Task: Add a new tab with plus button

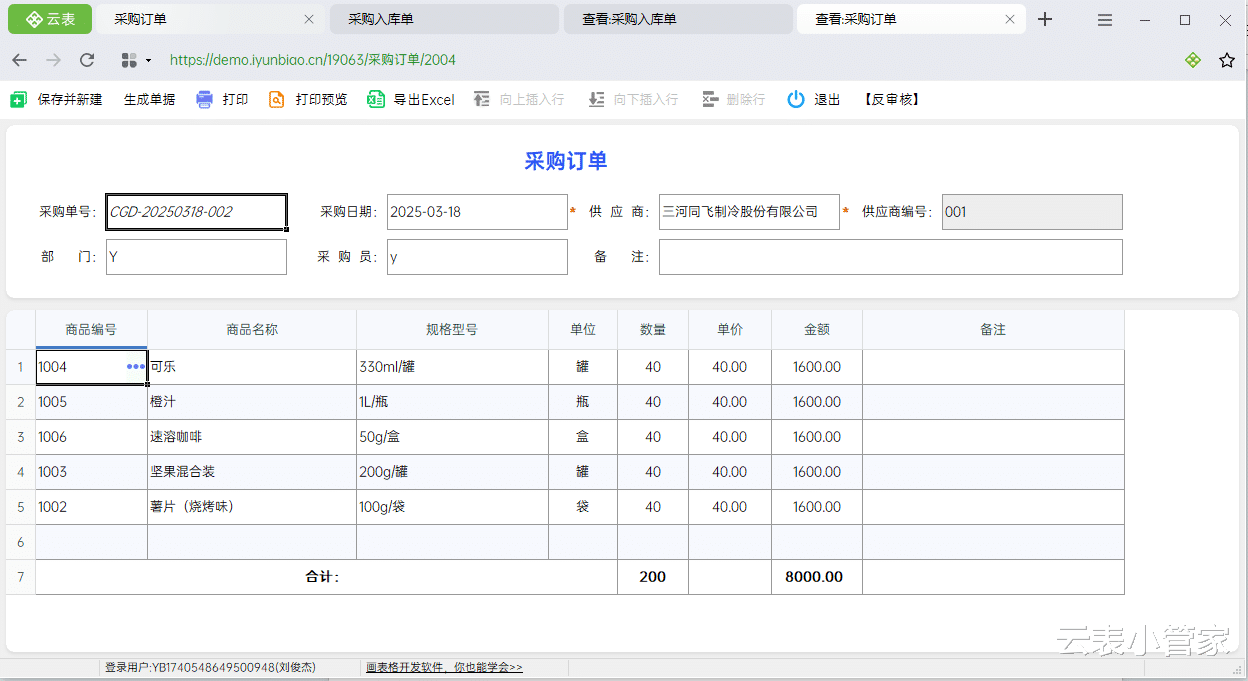Action: pyautogui.click(x=1045, y=19)
